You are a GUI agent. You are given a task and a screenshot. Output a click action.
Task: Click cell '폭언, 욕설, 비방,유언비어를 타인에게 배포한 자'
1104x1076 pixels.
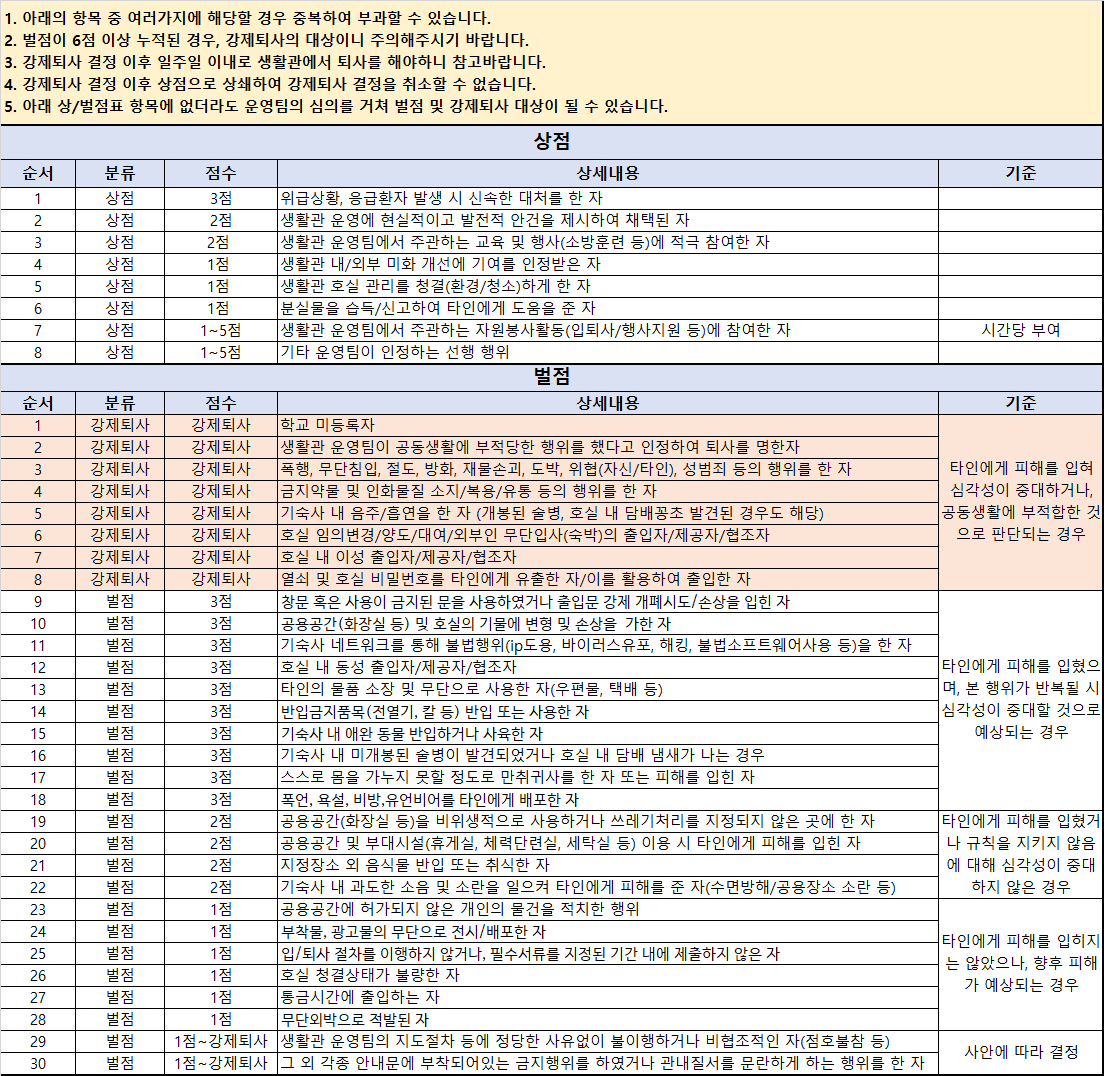coord(608,799)
